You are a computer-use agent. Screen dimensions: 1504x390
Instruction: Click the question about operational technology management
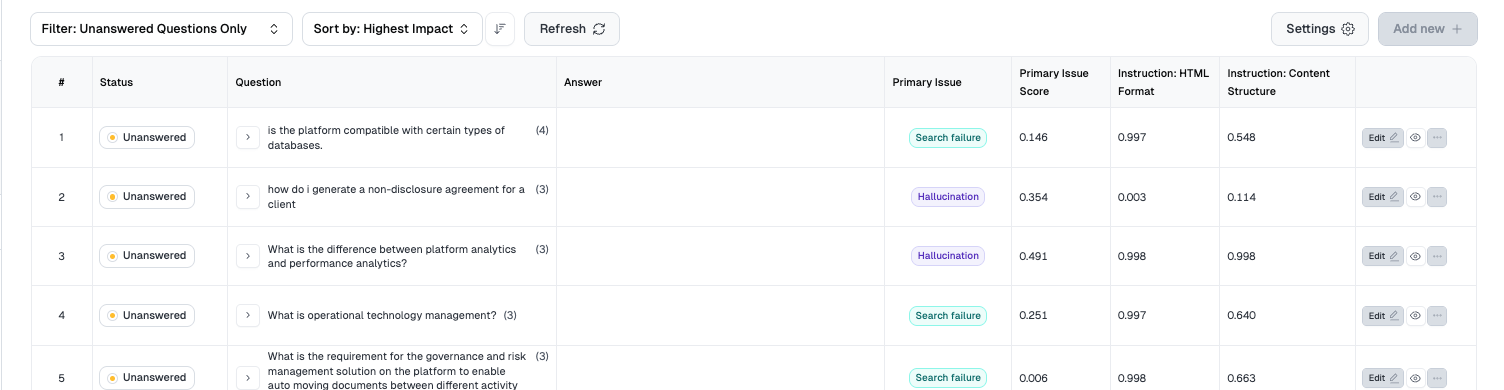(382, 316)
